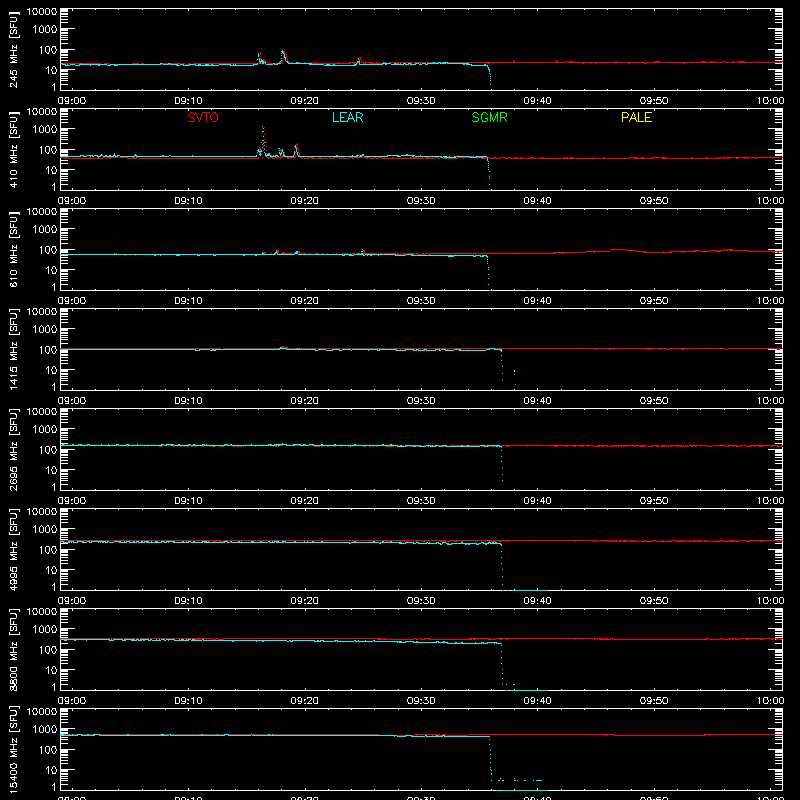This screenshot has height=800, width=800.
Task: Click 09:20 tick label under 245 MHz panel
Action: (x=305, y=101)
